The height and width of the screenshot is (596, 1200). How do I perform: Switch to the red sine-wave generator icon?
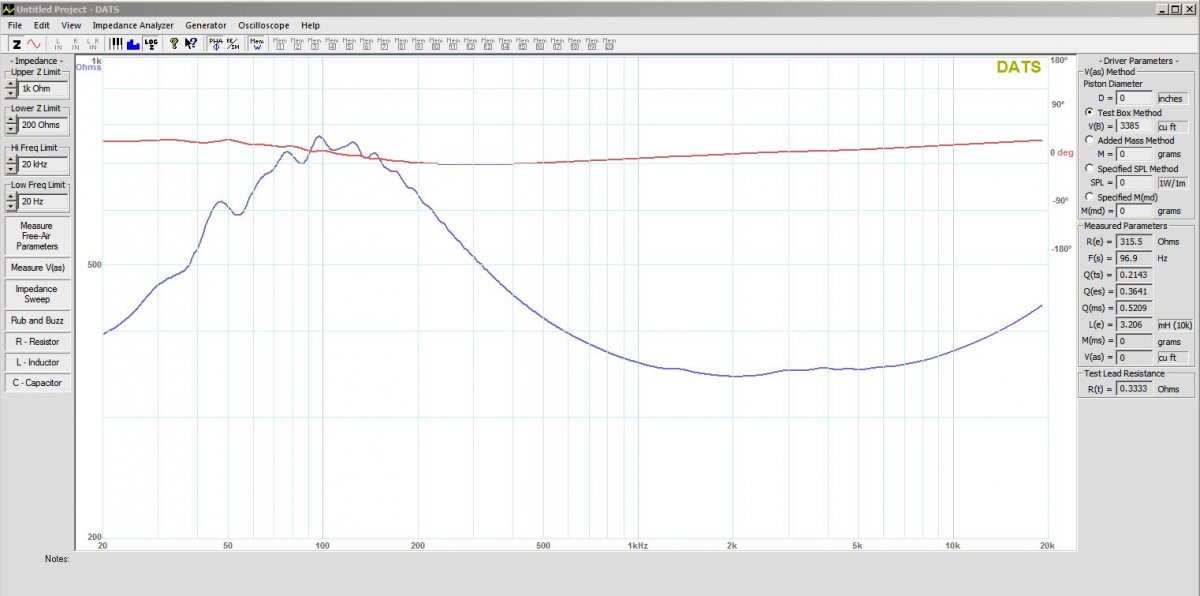coord(34,44)
